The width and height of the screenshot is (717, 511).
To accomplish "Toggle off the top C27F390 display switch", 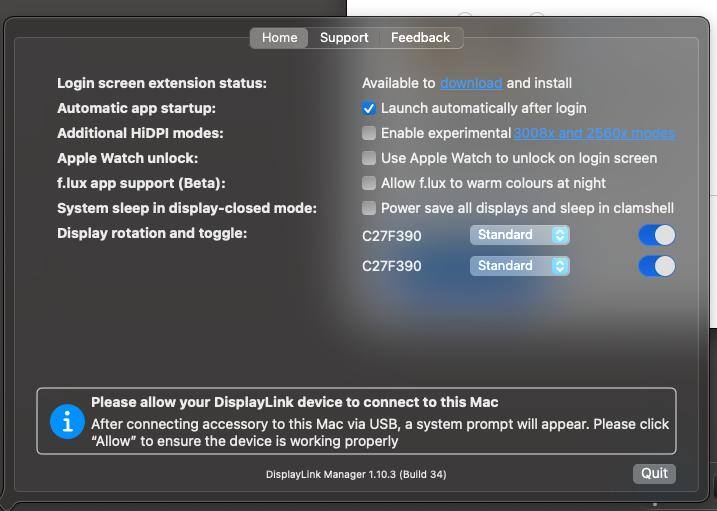I will coord(656,235).
